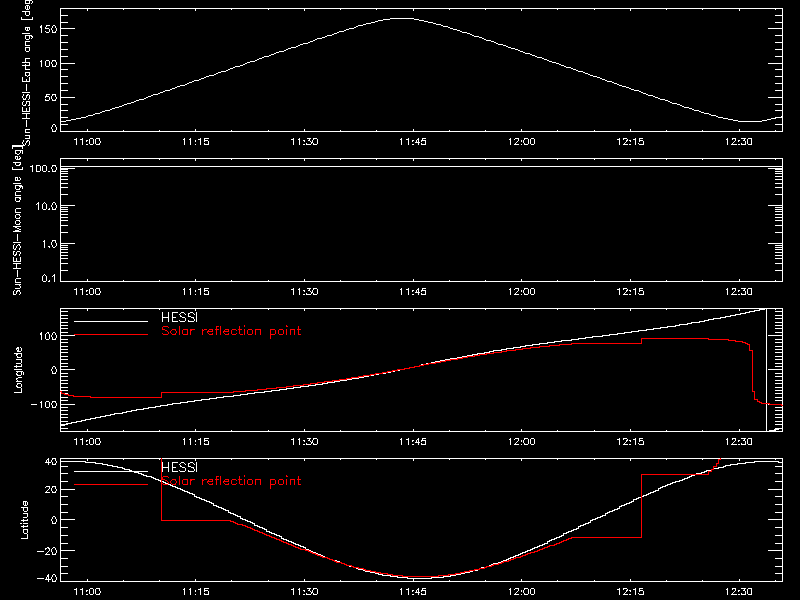Viewport: 800px width, 600px height.
Task: Select the 0 tick label on Longitude plot
Action: pyautogui.click(x=54, y=370)
